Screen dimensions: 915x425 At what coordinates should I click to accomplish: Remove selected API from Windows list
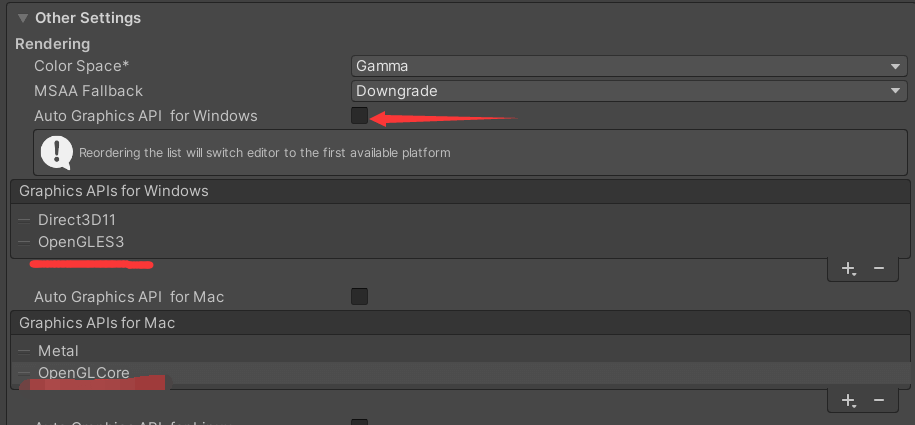879,269
